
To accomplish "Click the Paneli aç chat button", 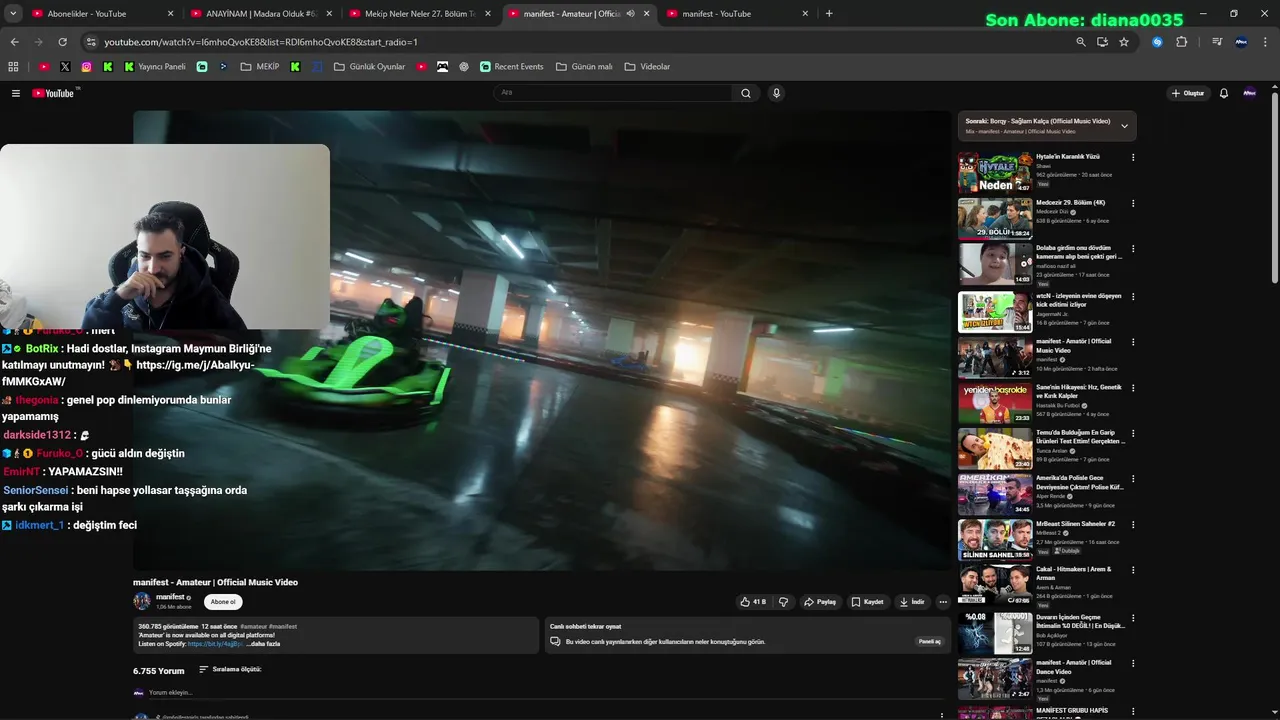I will point(930,641).
